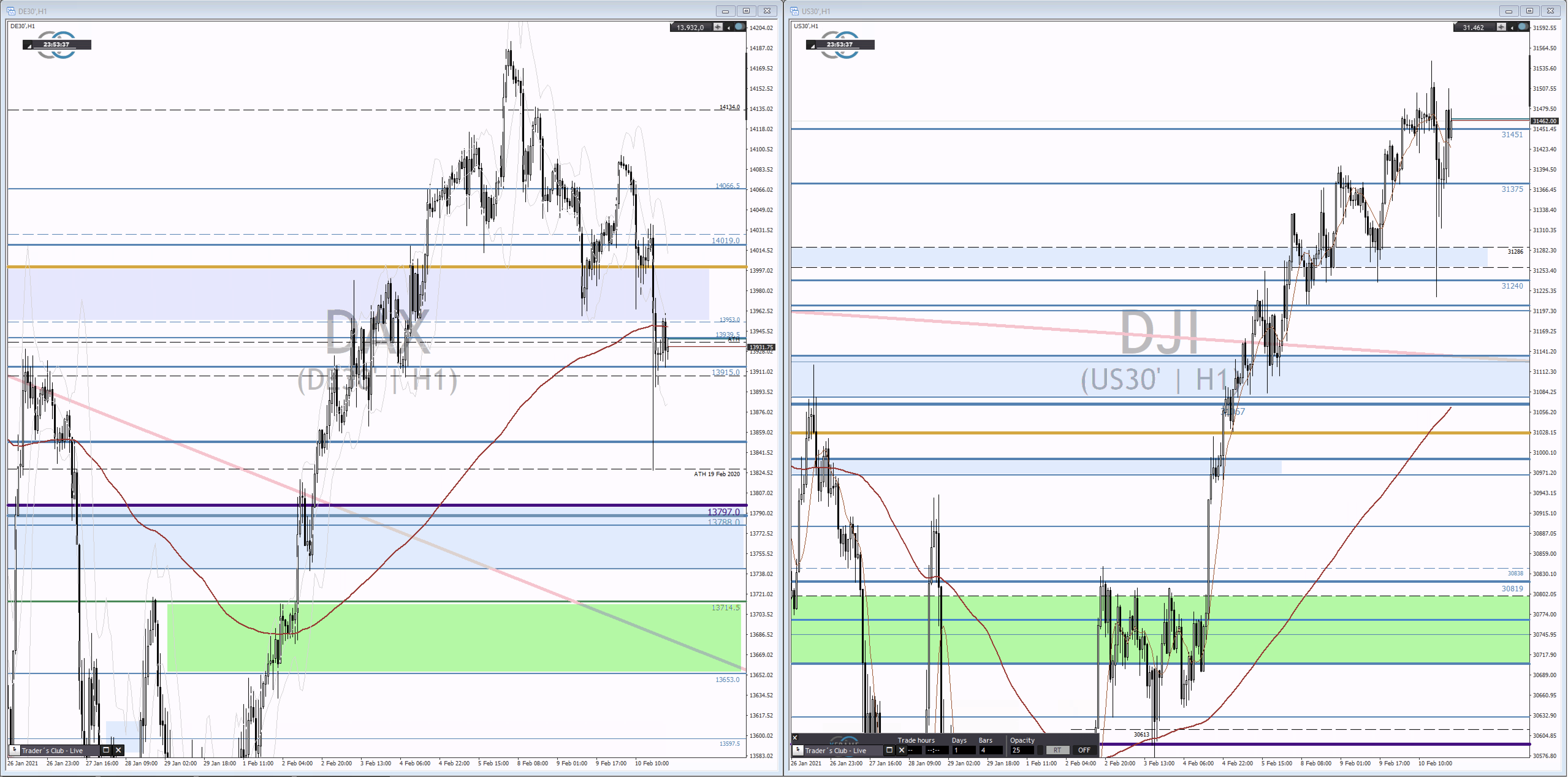Viewport: 1568px width, 777px height.
Task: Expand DE30 countdown timer corner triangle
Action: (x=29, y=46)
